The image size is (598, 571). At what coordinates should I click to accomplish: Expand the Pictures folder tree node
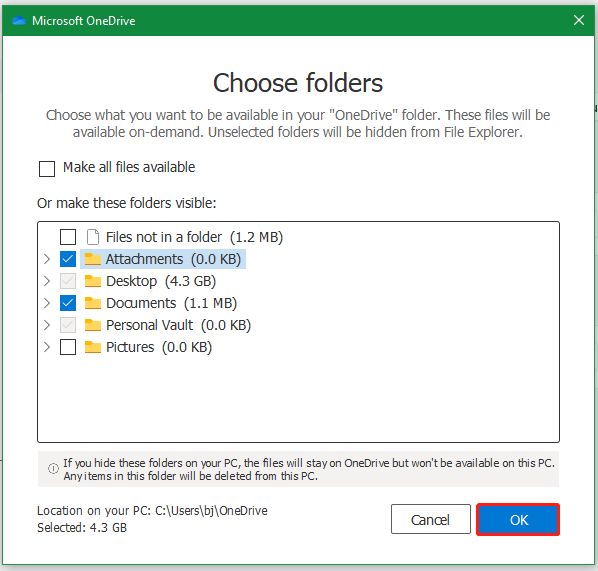tap(47, 347)
